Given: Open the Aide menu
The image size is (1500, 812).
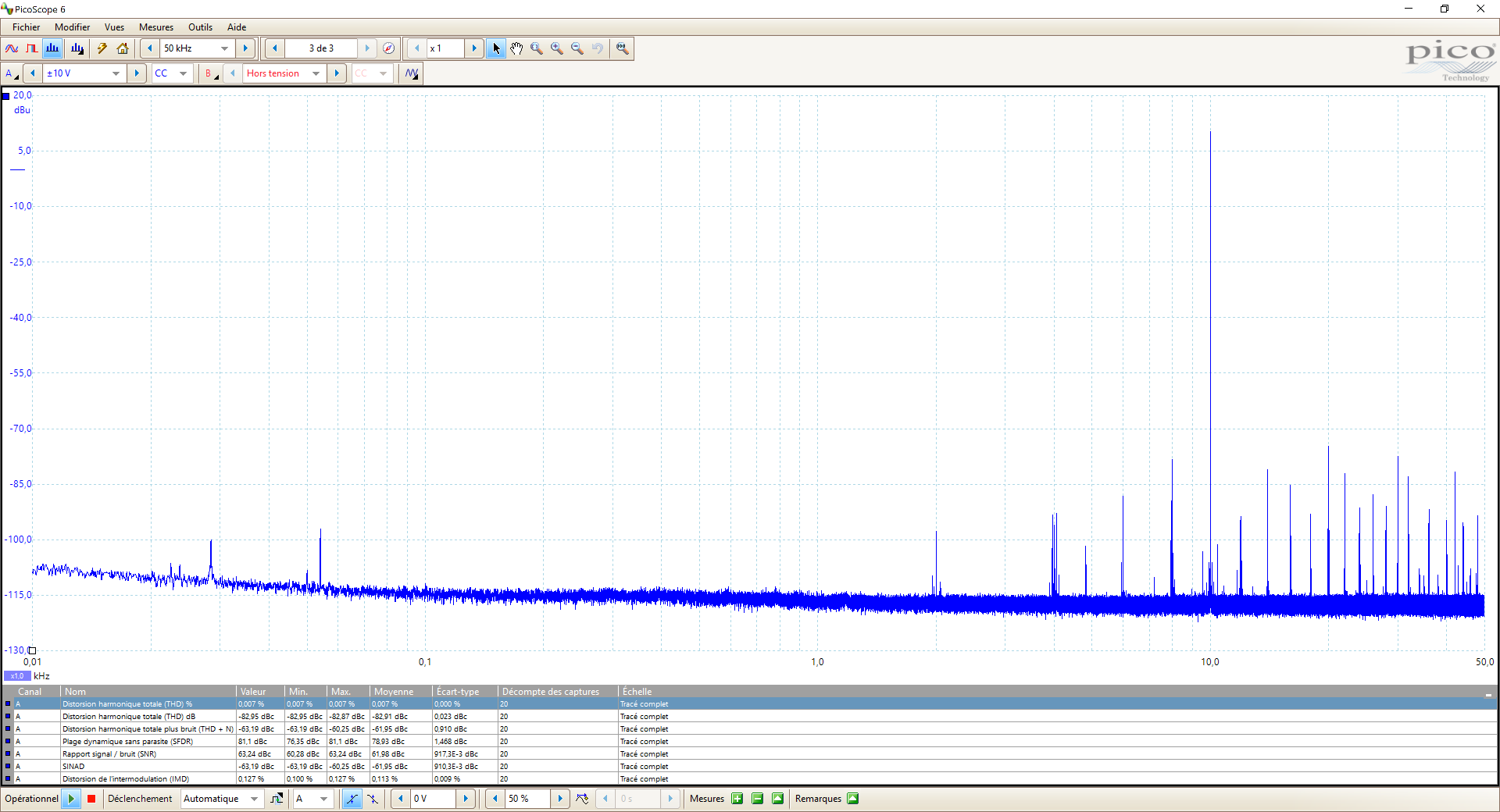Looking at the screenshot, I should (237, 27).
